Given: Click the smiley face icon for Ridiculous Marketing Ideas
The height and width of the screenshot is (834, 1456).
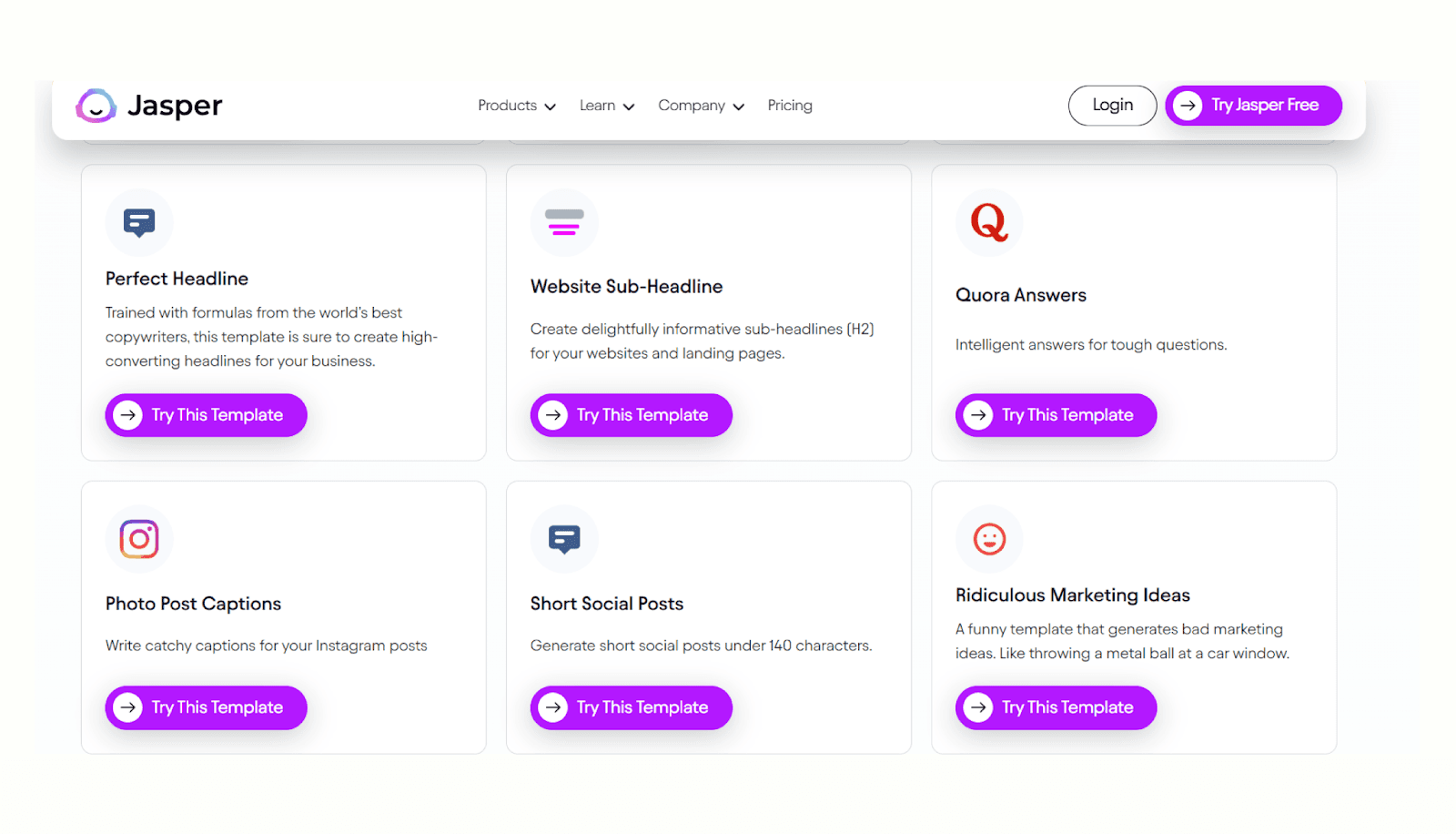Looking at the screenshot, I should tap(989, 539).
